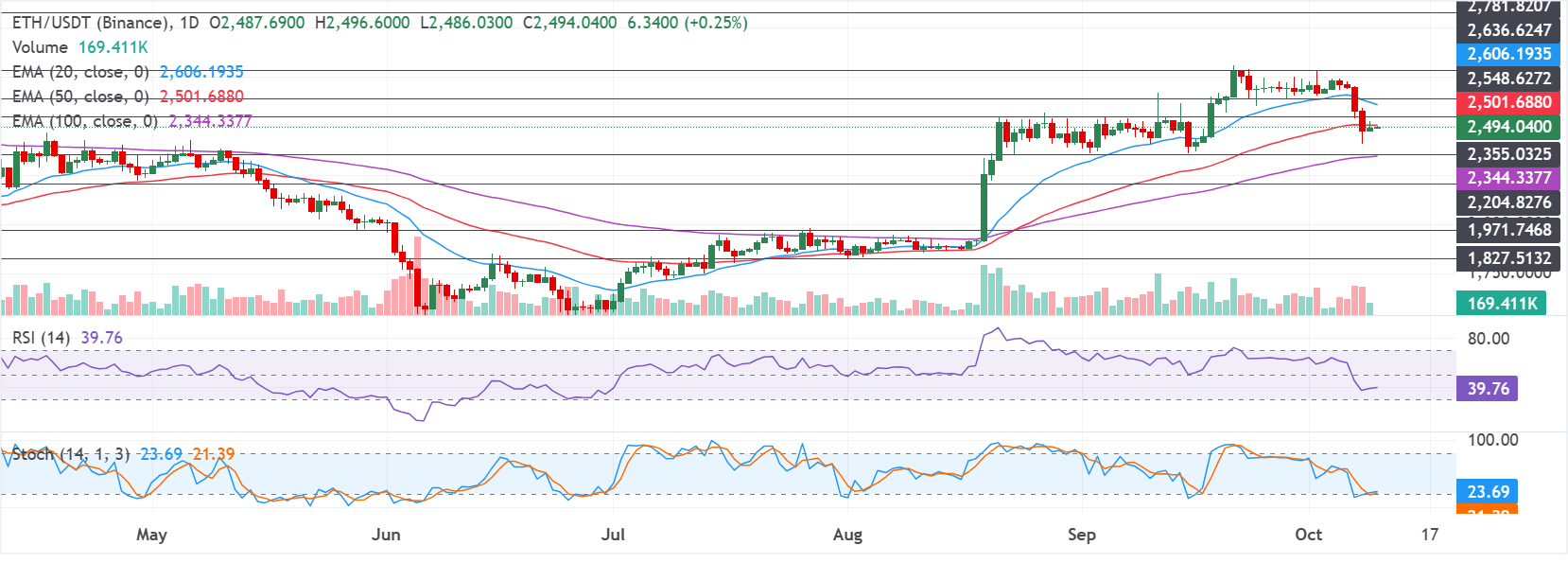Click the 80.00 RSI axis label
Viewport: 1568px width, 563px height.
point(1489,339)
